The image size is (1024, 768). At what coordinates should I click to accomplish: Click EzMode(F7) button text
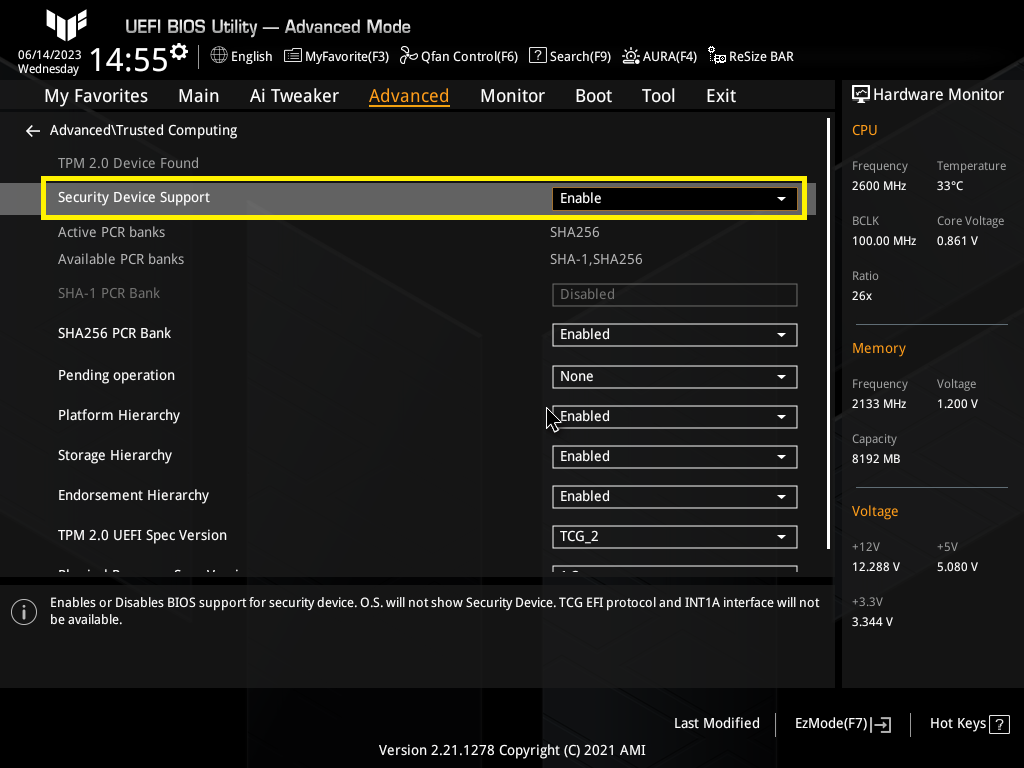(x=831, y=724)
